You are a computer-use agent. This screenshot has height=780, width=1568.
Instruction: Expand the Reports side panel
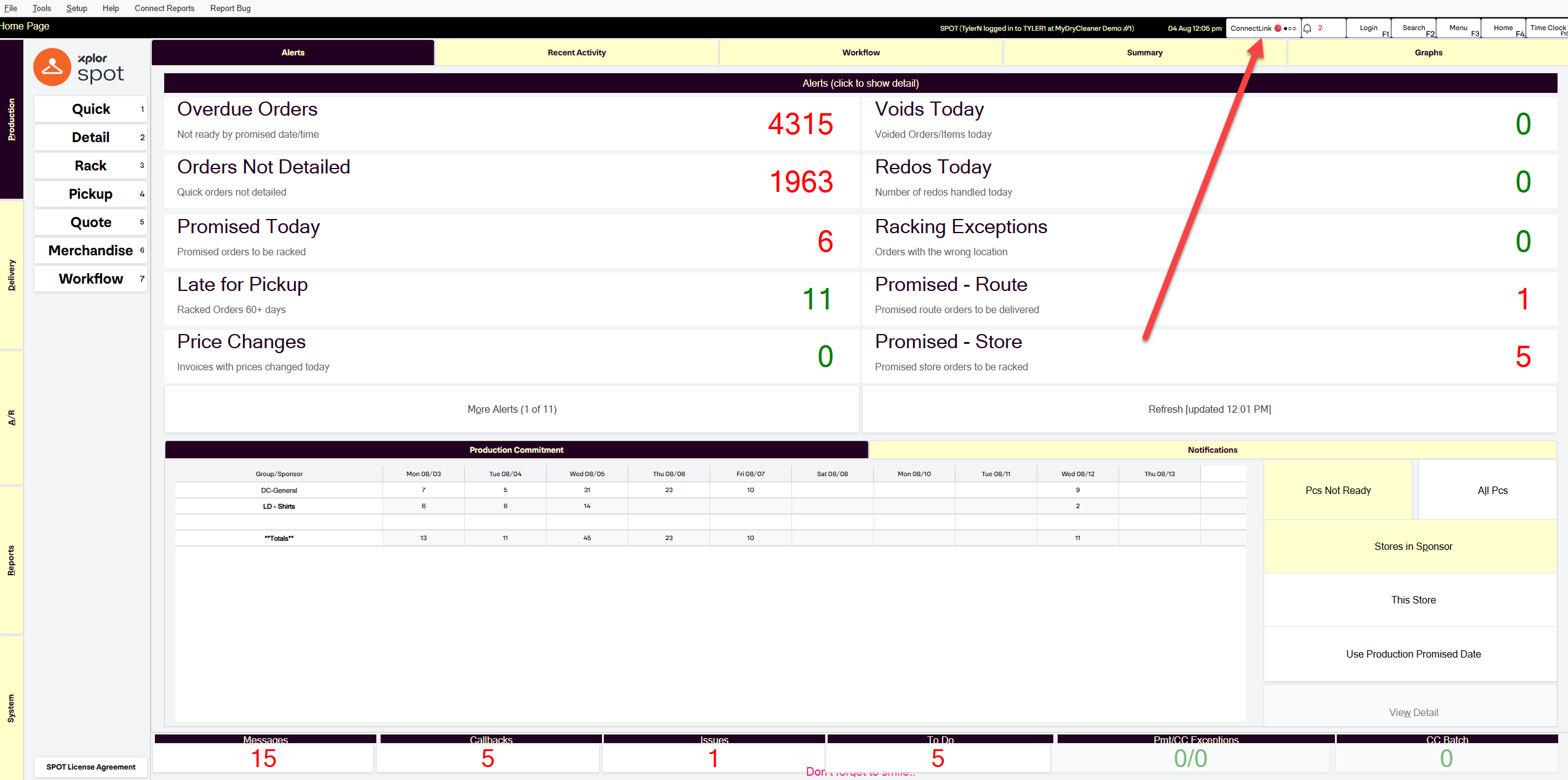pyautogui.click(x=12, y=560)
